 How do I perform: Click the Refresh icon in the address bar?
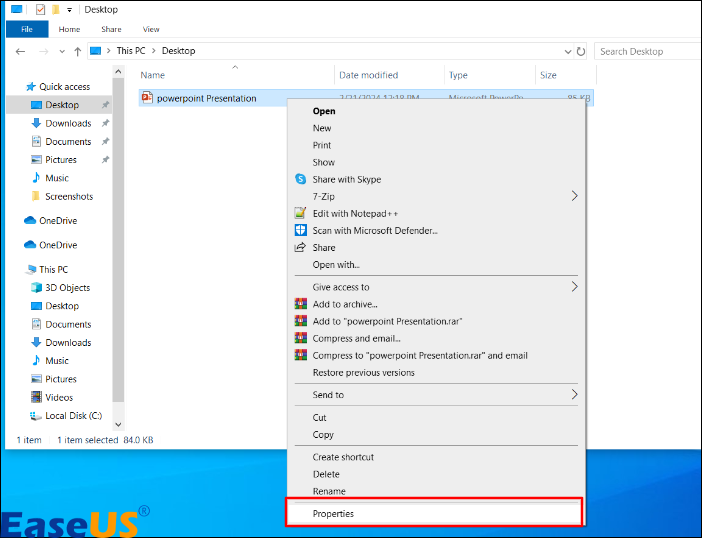coord(581,51)
